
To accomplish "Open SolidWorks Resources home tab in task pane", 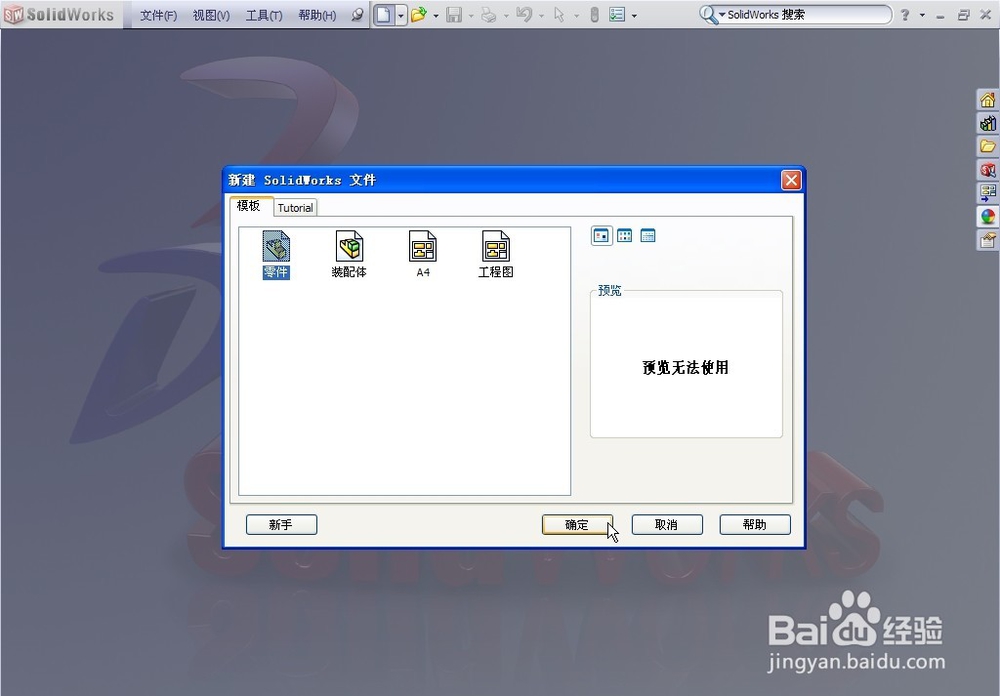I will click(x=988, y=100).
